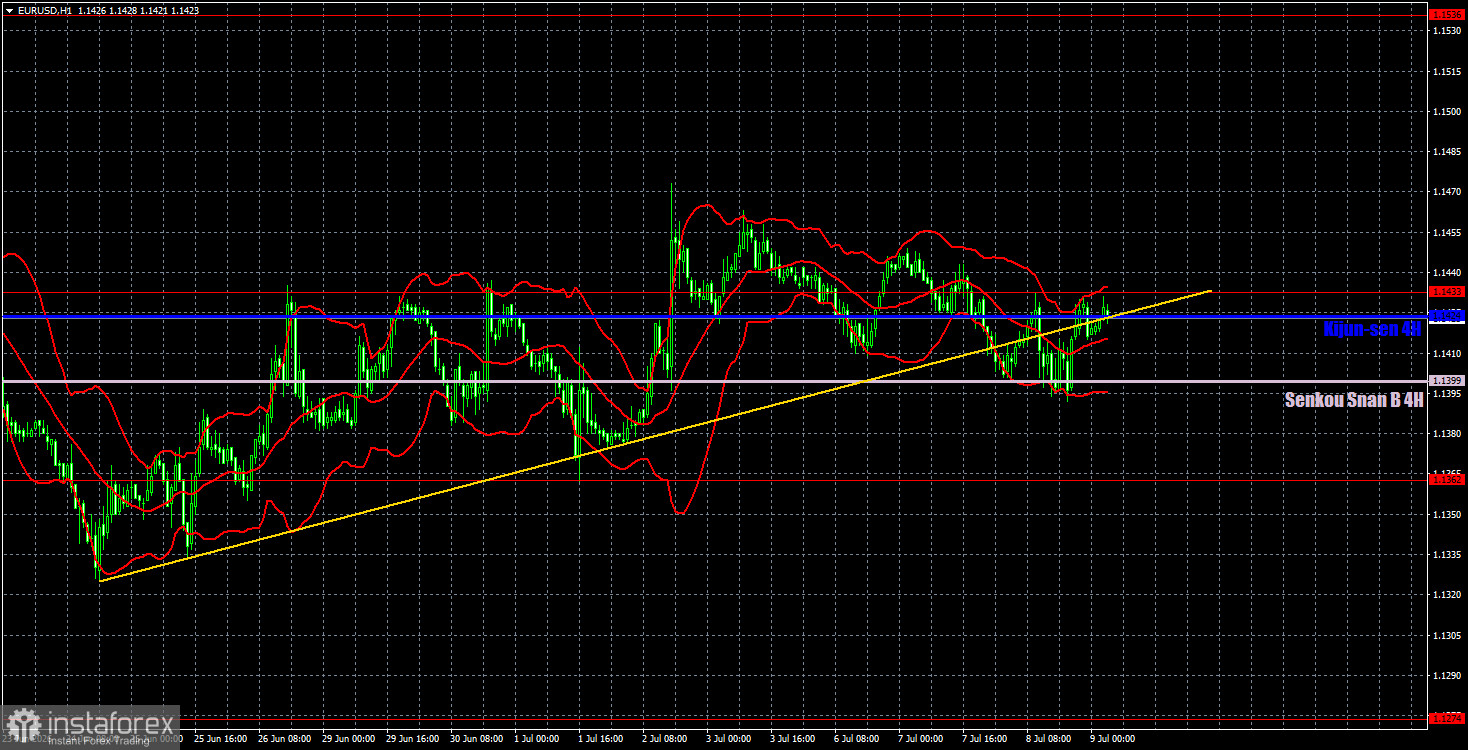
Task: Click the 7 Jul 00:00 time label
Action: 923,739
